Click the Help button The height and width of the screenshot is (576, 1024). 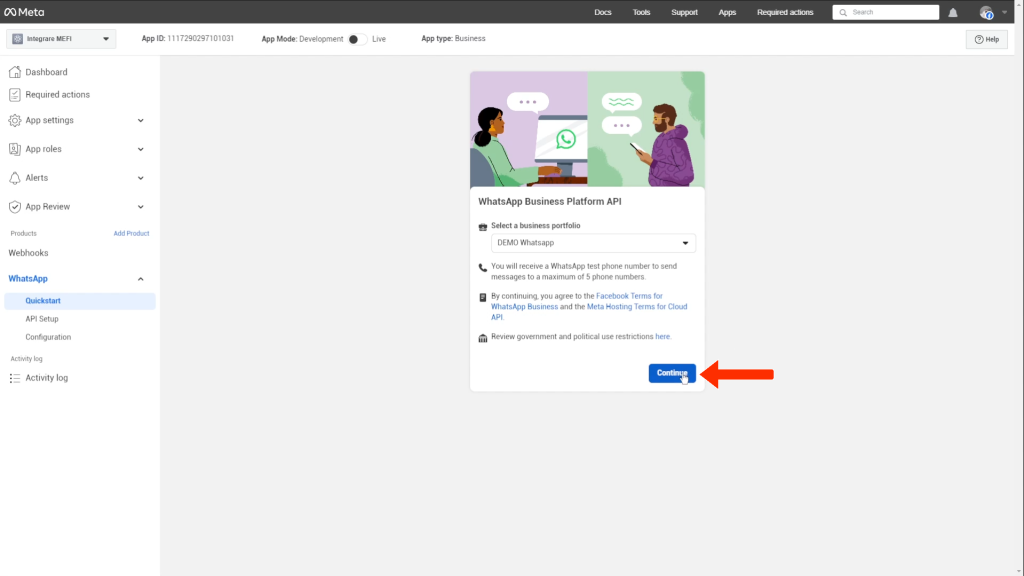click(987, 39)
